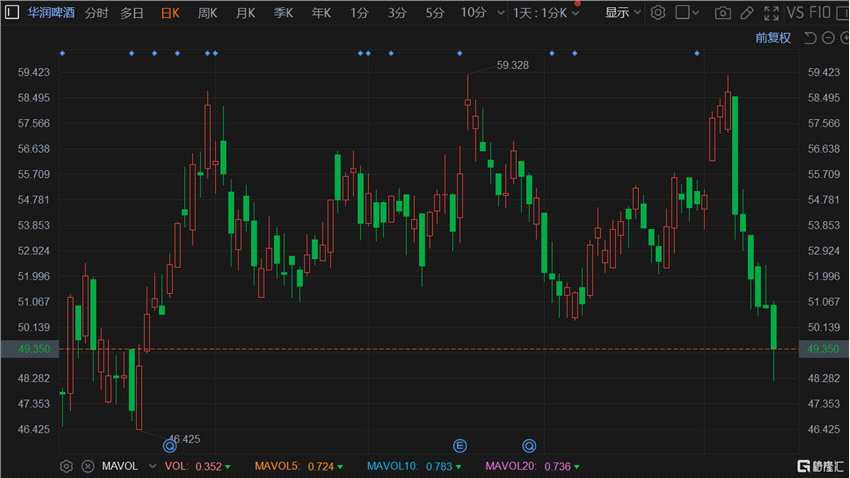The width and height of the screenshot is (850, 478).
Task: Click the VOL 0.352 value
Action: coord(209,466)
